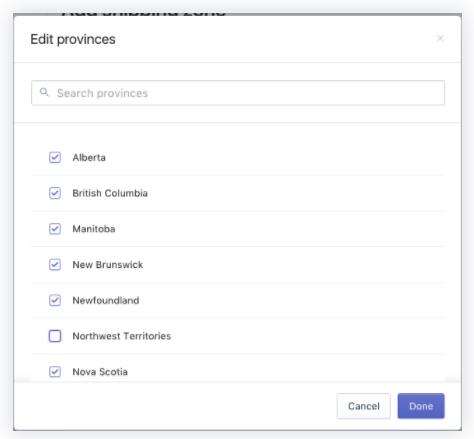Select the Alberta label text
Screen dimensions: 474x439
89,157
